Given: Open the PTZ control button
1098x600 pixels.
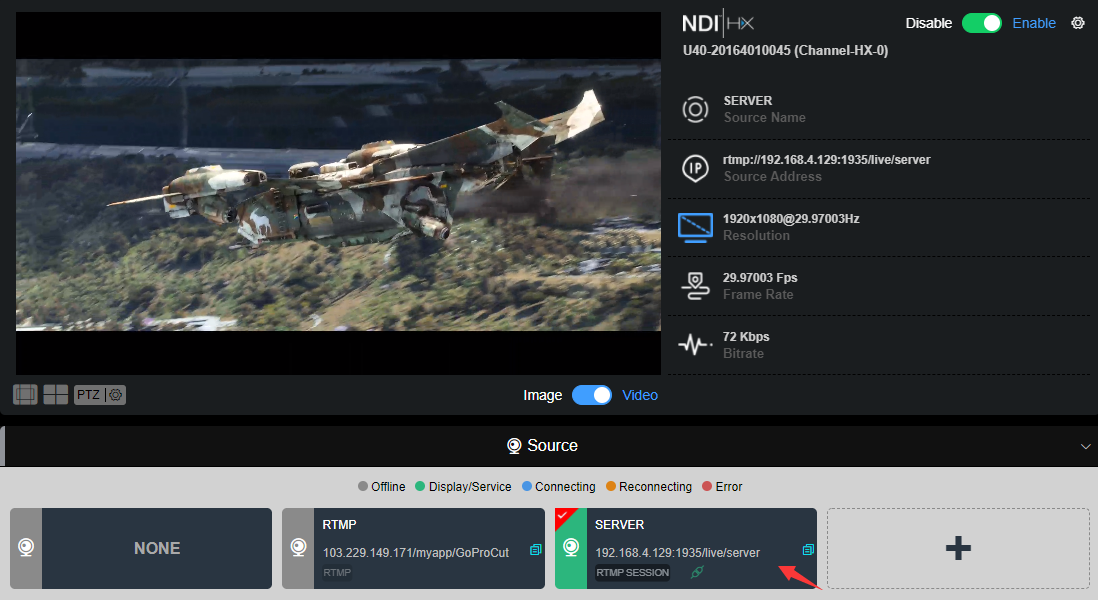Looking at the screenshot, I should pyautogui.click(x=89, y=395).
